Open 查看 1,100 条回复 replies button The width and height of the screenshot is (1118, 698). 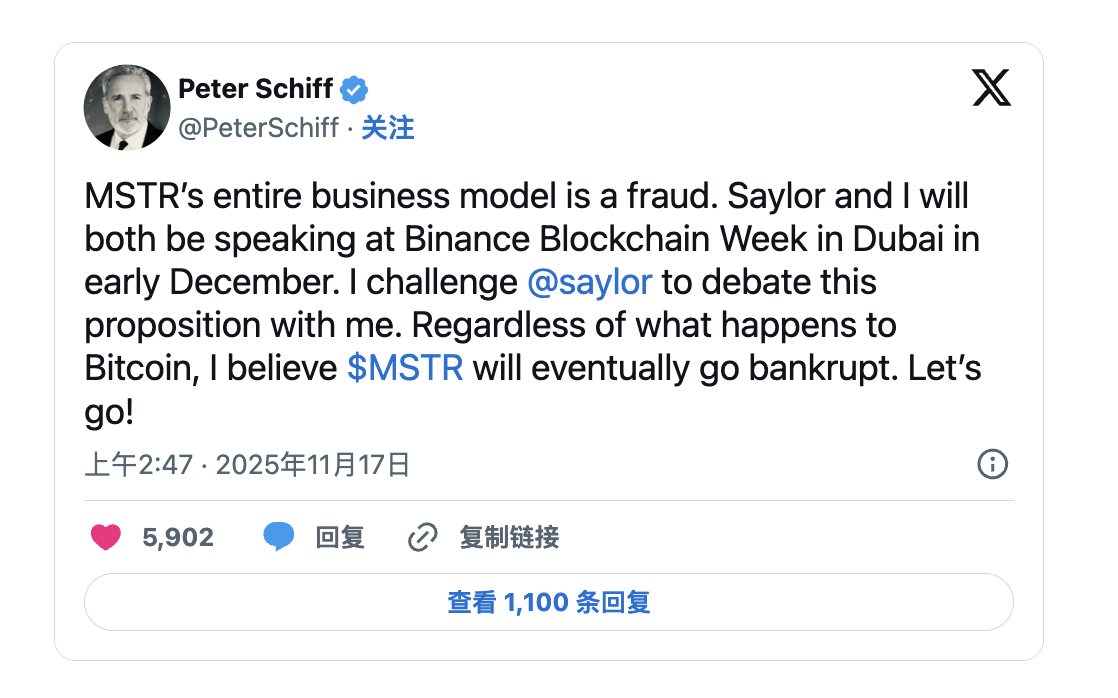pos(548,602)
